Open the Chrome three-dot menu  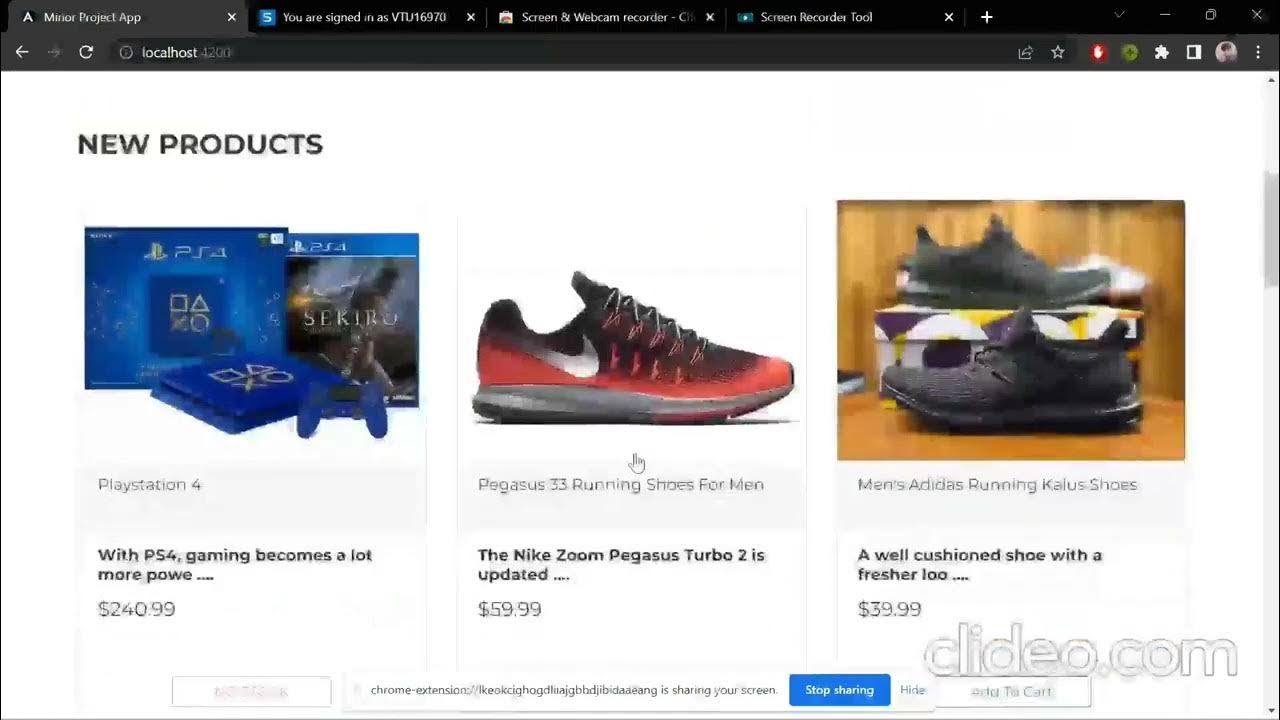pyautogui.click(x=1258, y=52)
